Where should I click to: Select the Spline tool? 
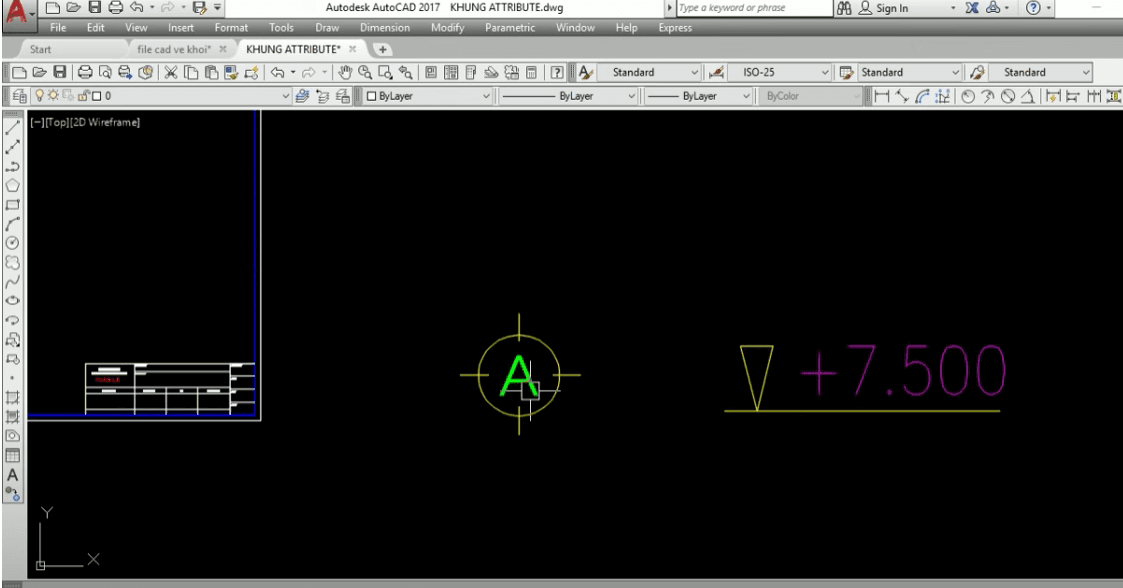12,281
